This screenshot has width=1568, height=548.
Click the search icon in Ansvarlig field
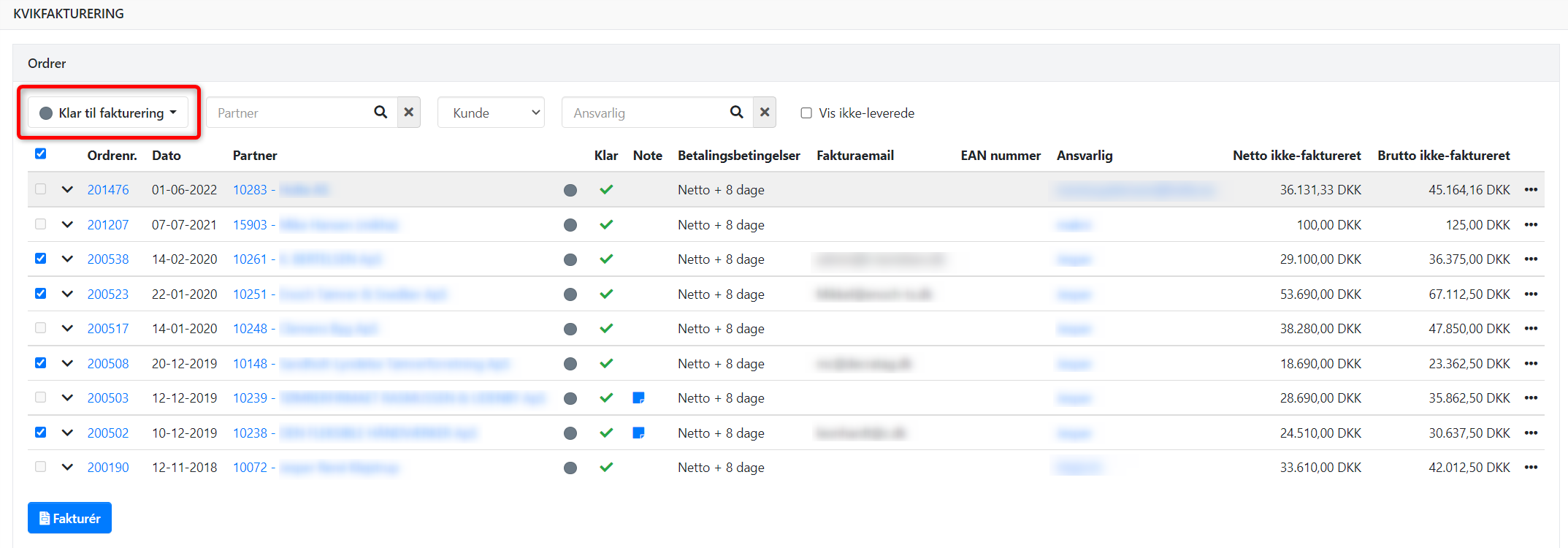coord(736,113)
